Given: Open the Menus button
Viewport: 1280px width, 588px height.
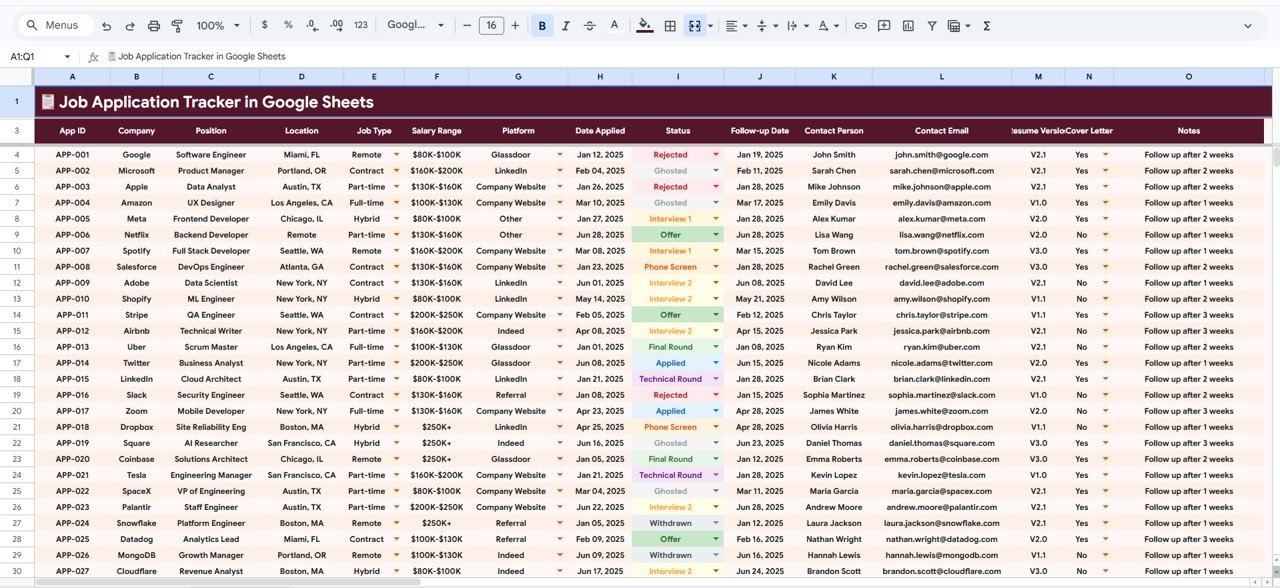Looking at the screenshot, I should pyautogui.click(x=54, y=24).
